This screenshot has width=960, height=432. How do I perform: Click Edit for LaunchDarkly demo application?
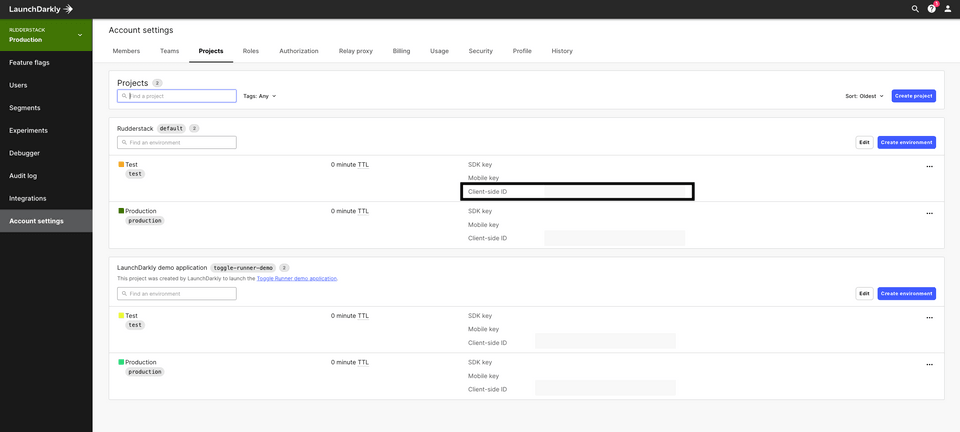click(864, 294)
